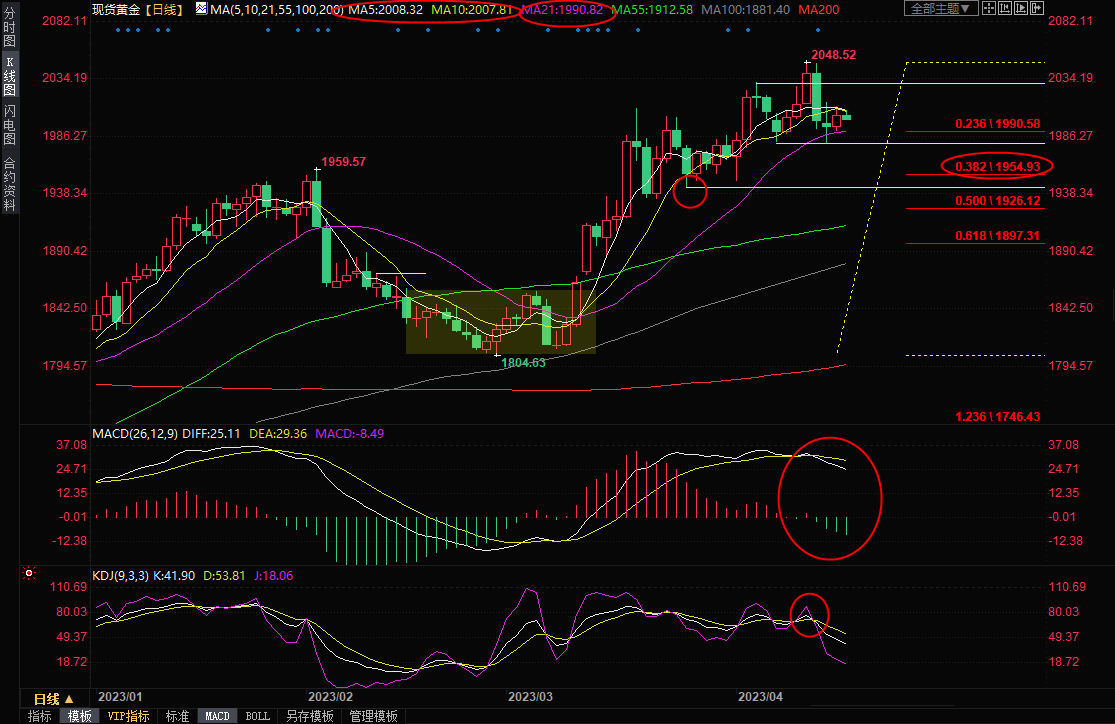Click the D:53.81 KDJ value
The height and width of the screenshot is (724, 1115).
(224, 575)
